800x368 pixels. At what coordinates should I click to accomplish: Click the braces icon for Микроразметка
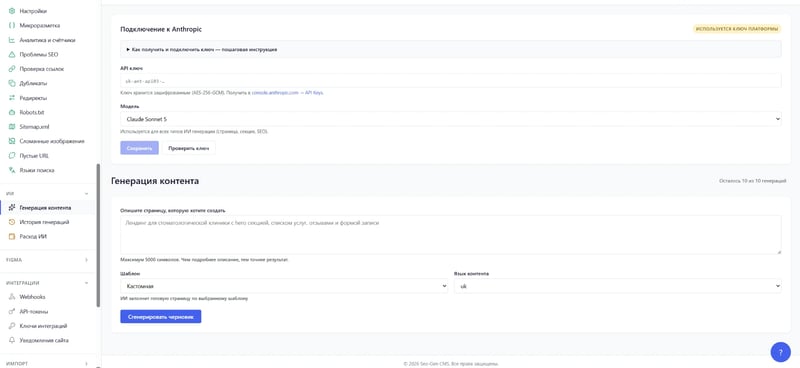12,25
